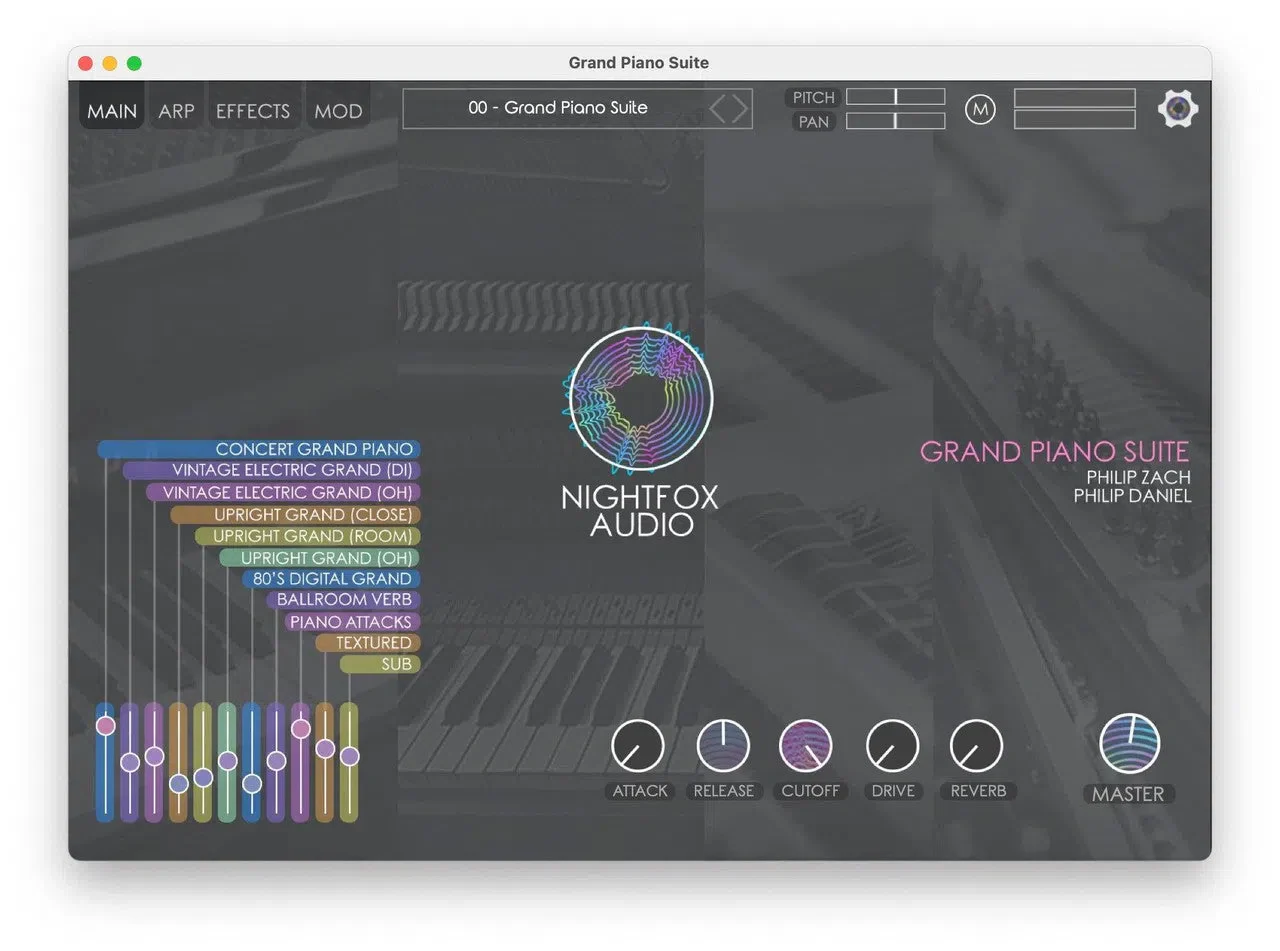Open the settings gear icon
Viewport: 1280px width, 951px height.
[1178, 109]
